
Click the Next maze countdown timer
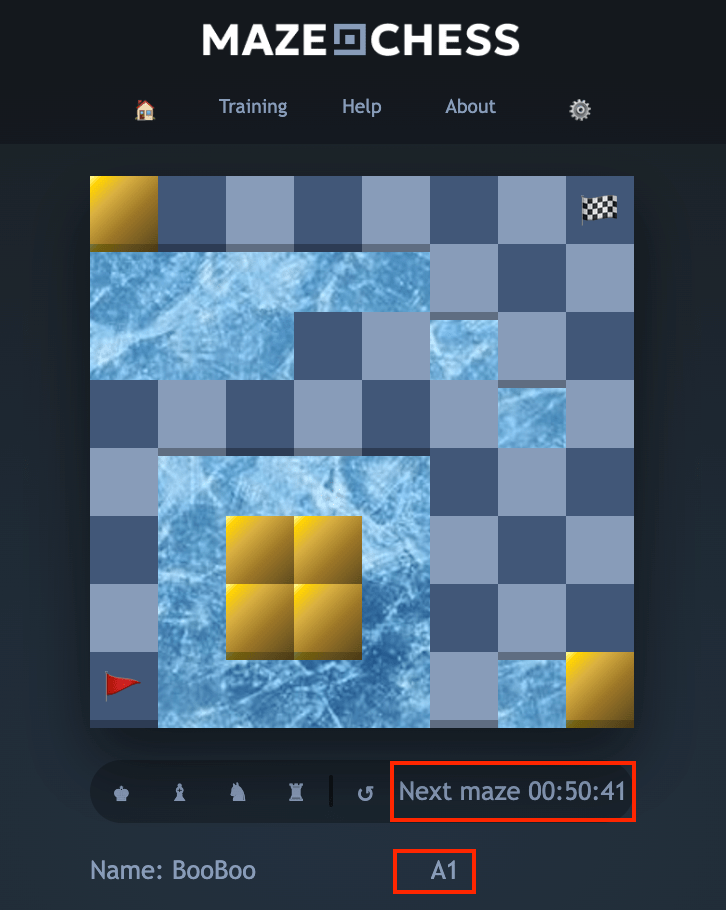coord(512,792)
